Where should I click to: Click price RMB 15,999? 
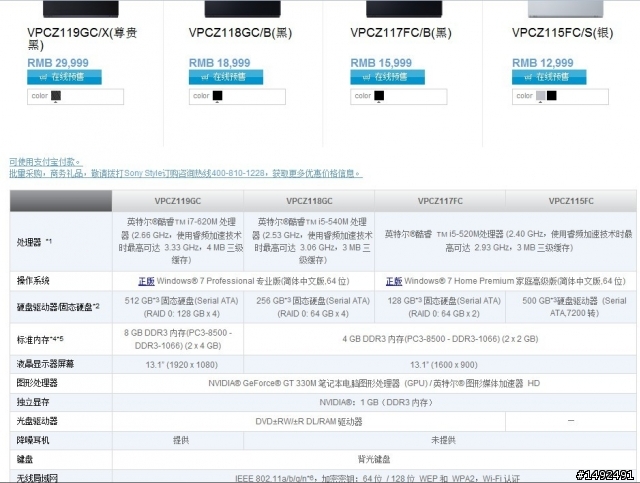coord(381,63)
